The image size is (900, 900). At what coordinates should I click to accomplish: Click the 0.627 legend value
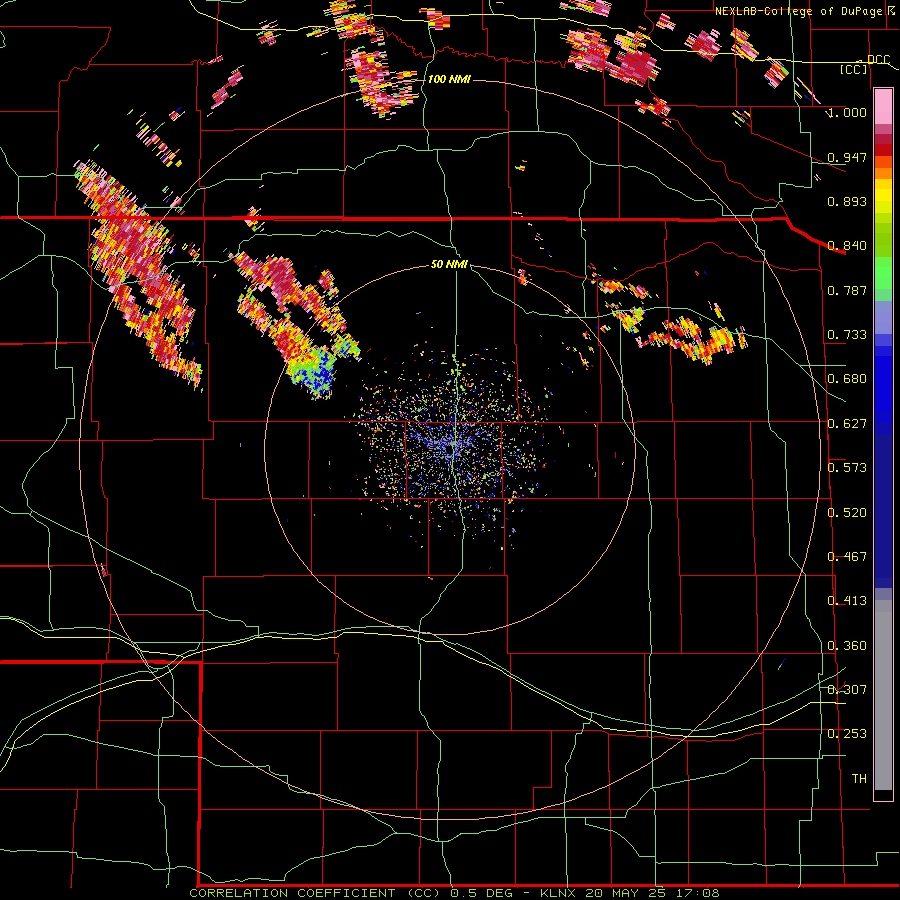pyautogui.click(x=847, y=423)
